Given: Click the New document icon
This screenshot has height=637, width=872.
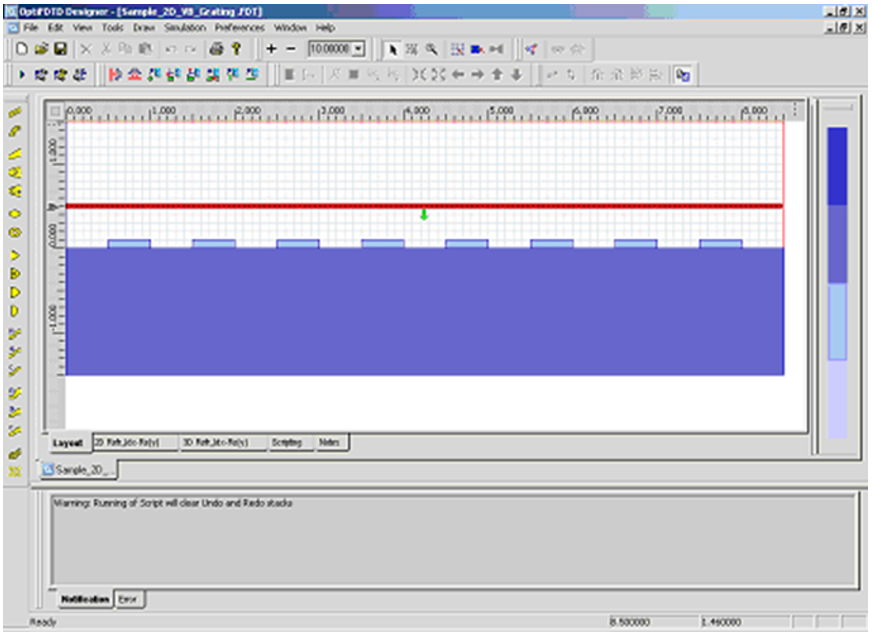Looking at the screenshot, I should 22,49.
